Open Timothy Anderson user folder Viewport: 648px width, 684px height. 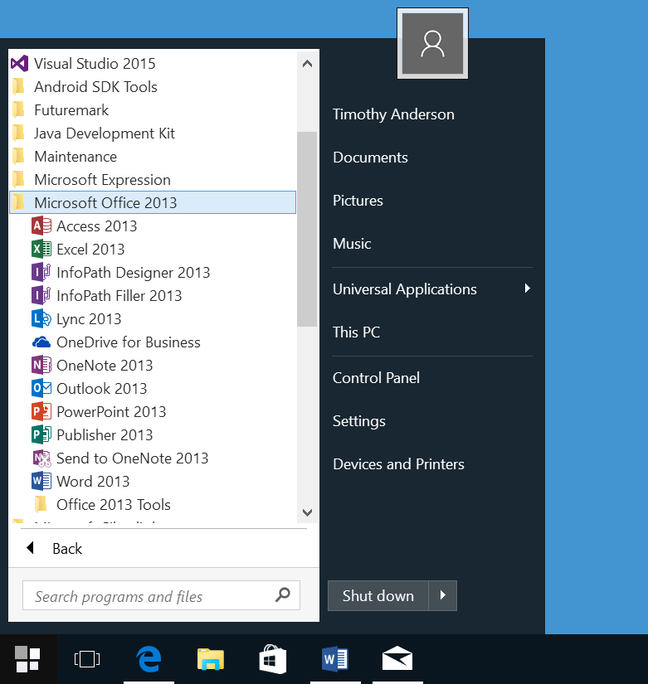pyautogui.click(x=394, y=114)
